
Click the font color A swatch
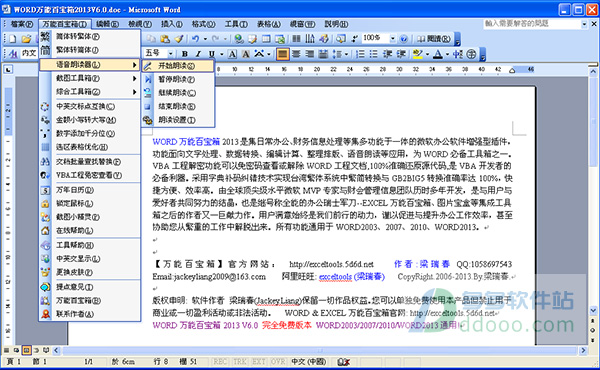pos(438,54)
